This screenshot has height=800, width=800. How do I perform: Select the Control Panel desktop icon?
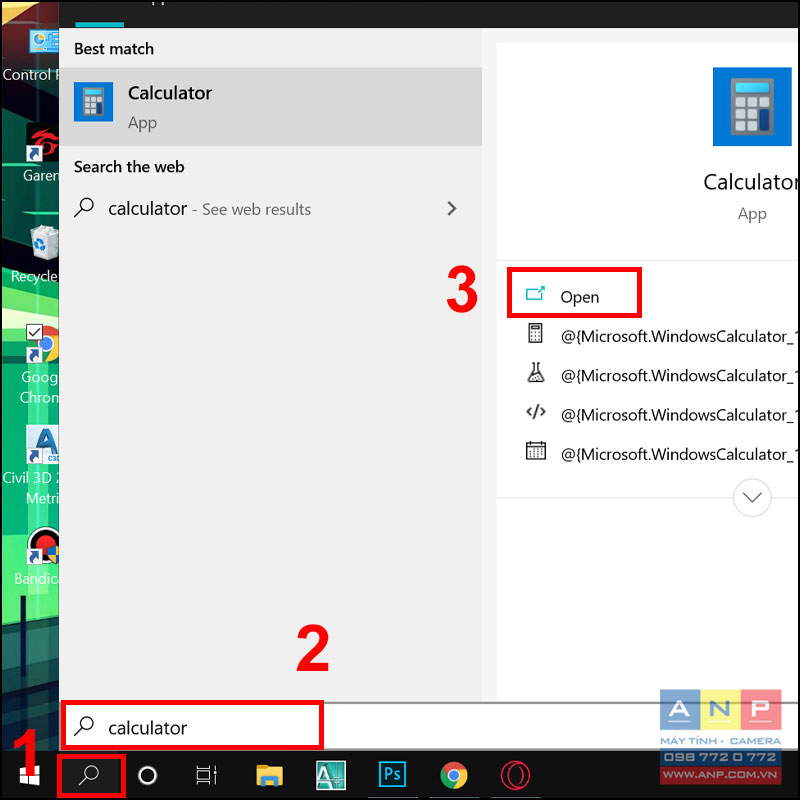click(31, 55)
